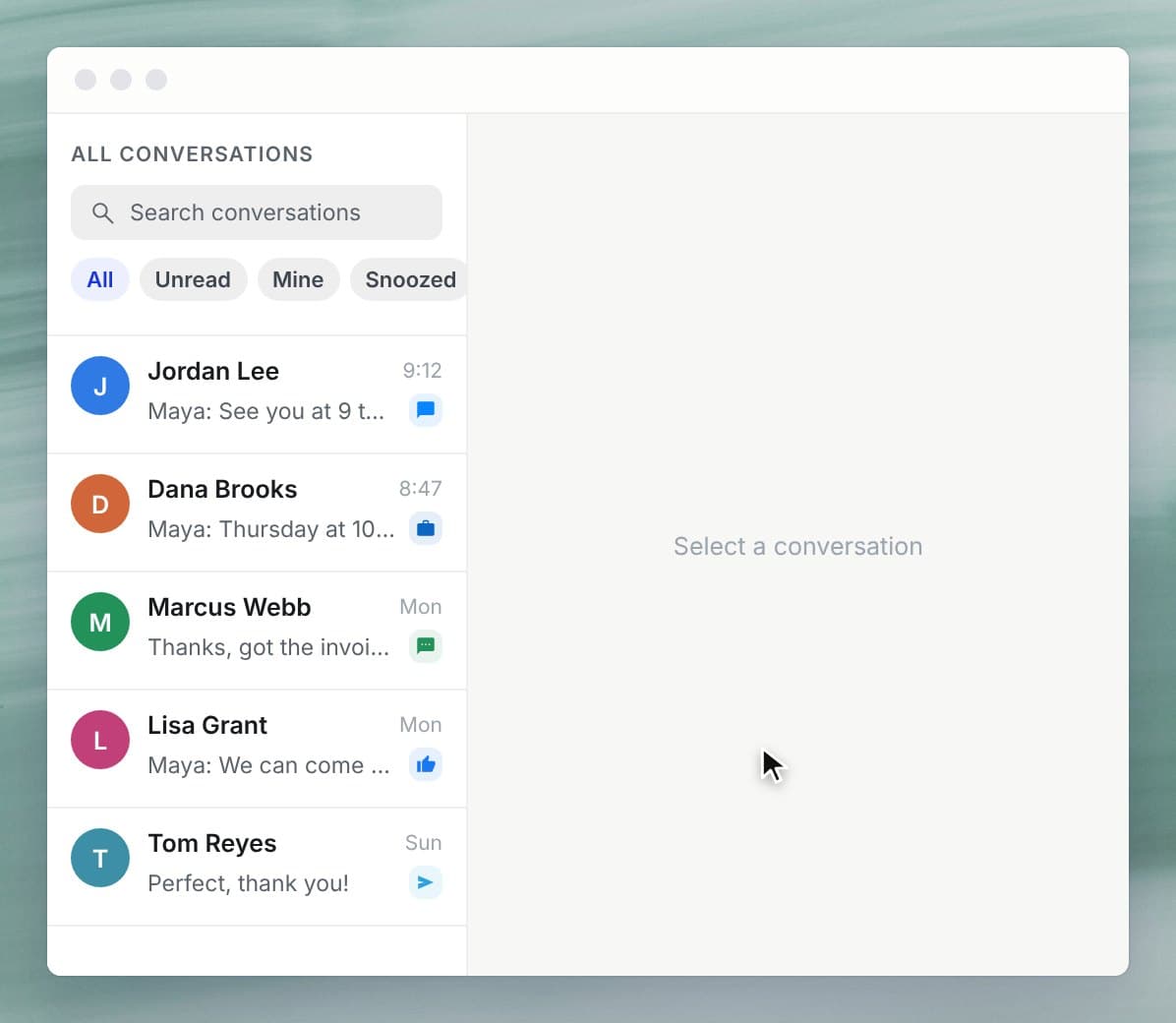Click the preview 'Maya: See you at 9 t...'

266,411
